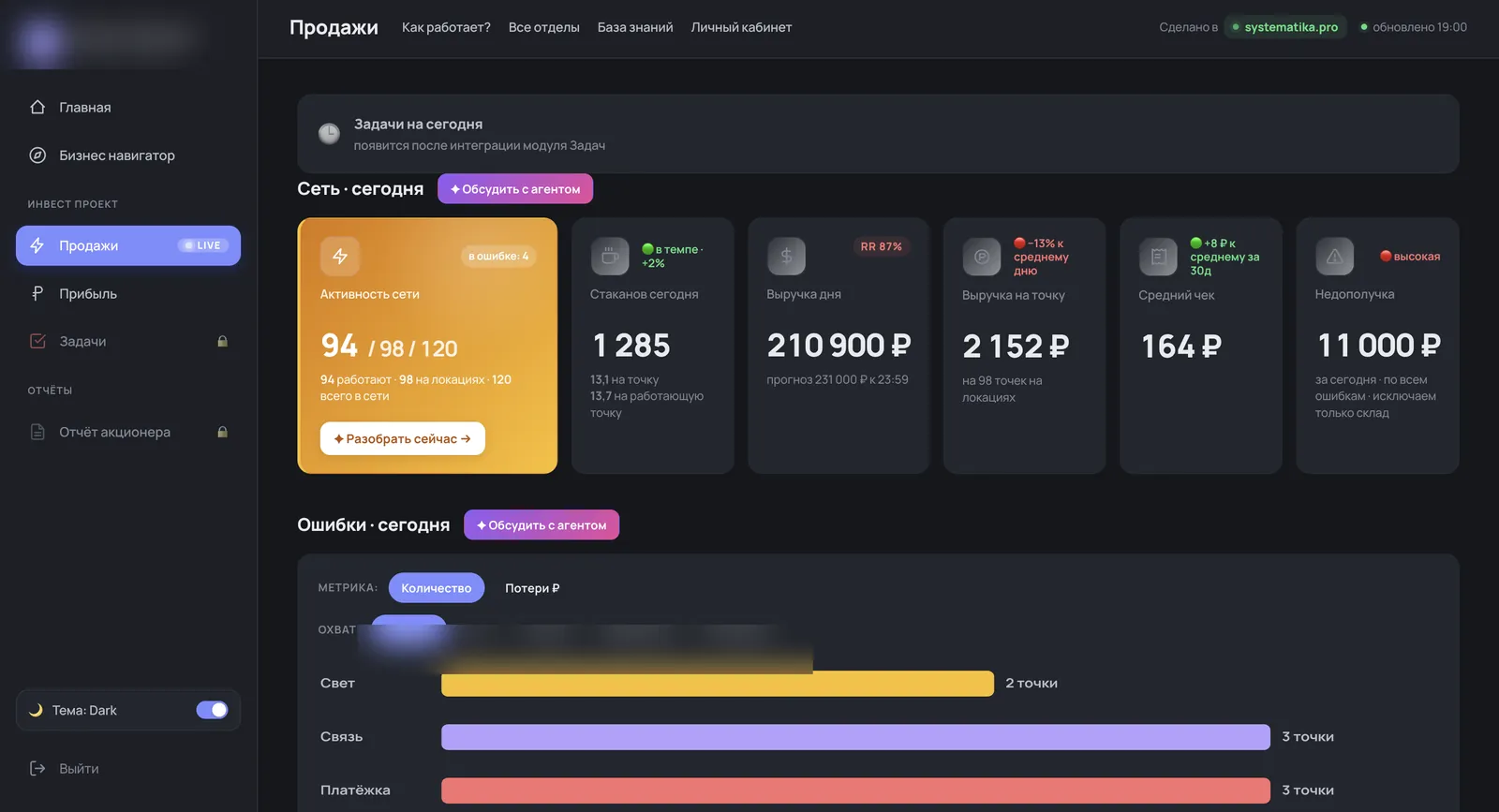
Task: Click the cup icon on Стаканов сегодня card
Action: [610, 256]
